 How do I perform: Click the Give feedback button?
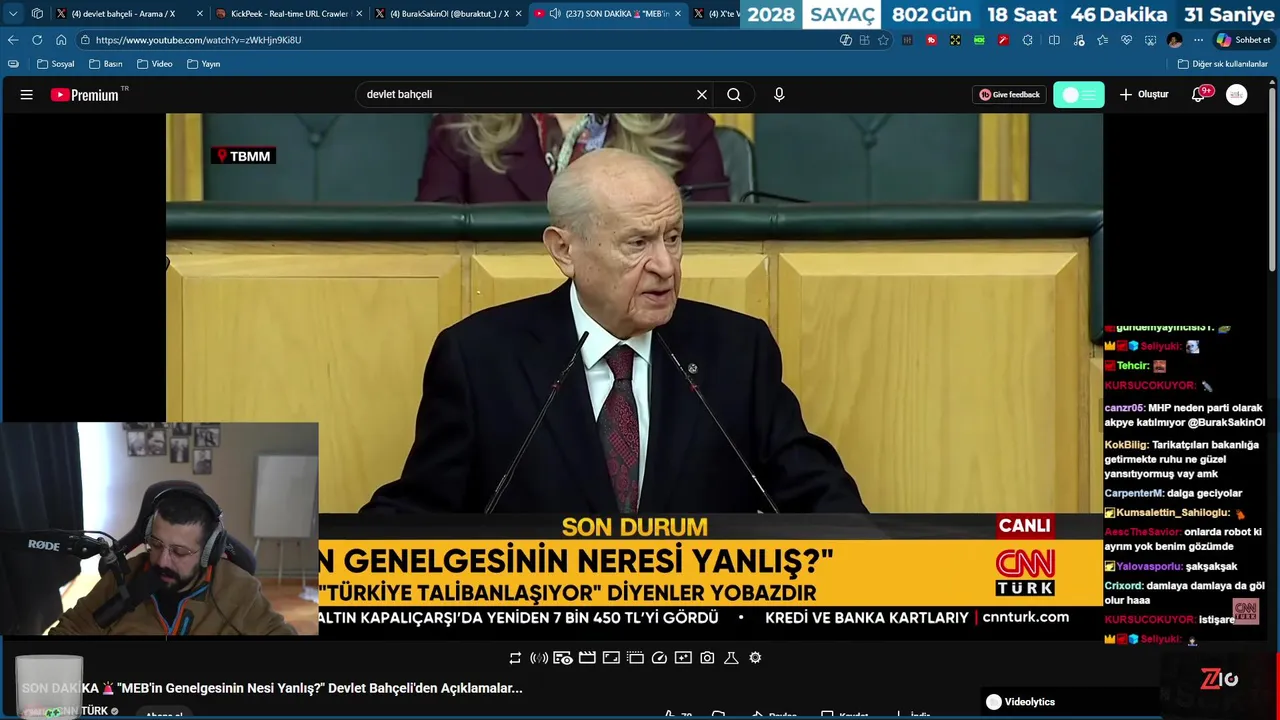pos(1010,95)
